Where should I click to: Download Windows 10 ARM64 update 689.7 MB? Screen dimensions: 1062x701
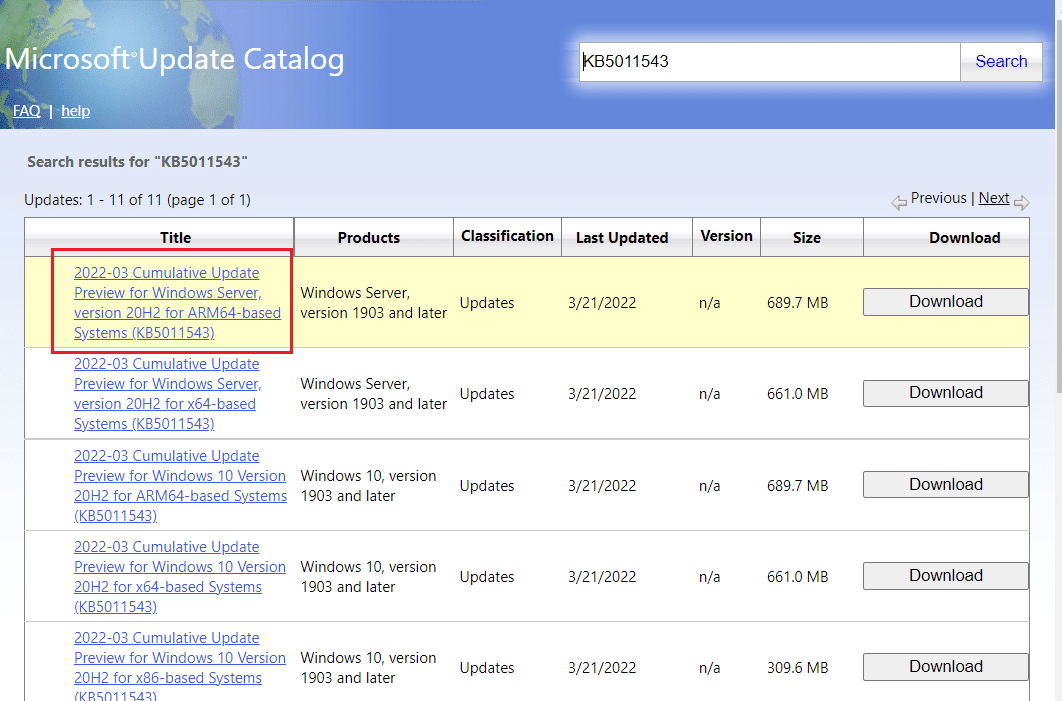pyautogui.click(x=946, y=485)
